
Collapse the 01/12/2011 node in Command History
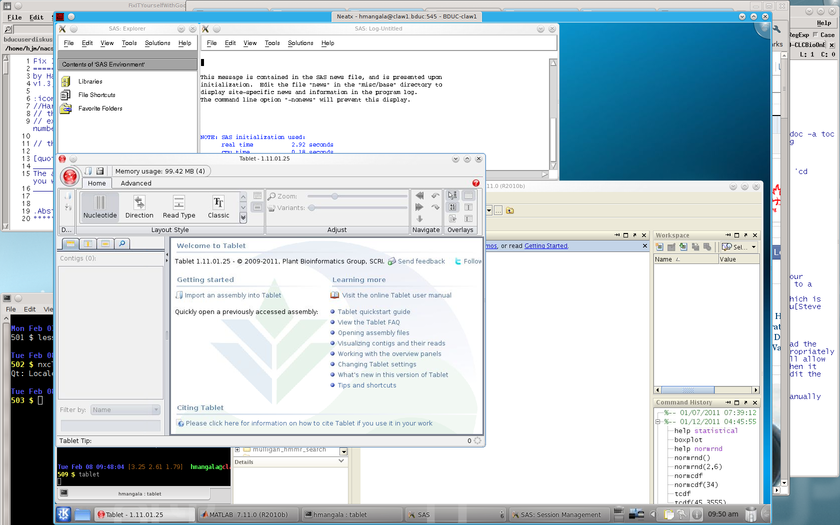(x=658, y=422)
